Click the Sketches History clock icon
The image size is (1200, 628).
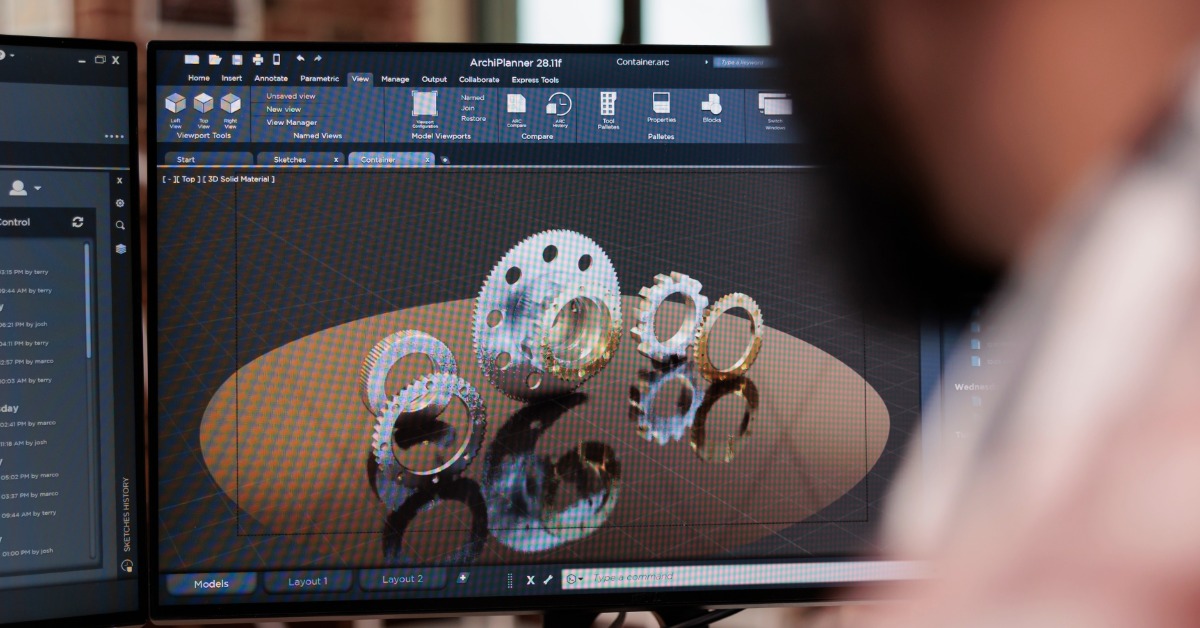click(x=126, y=566)
